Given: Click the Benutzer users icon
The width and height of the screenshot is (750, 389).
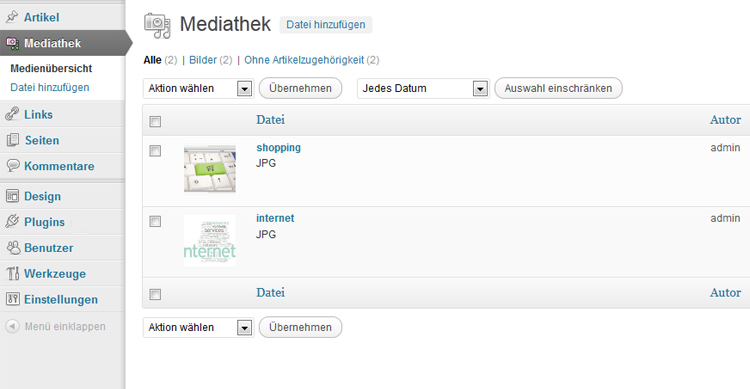Looking at the screenshot, I should [x=12, y=248].
